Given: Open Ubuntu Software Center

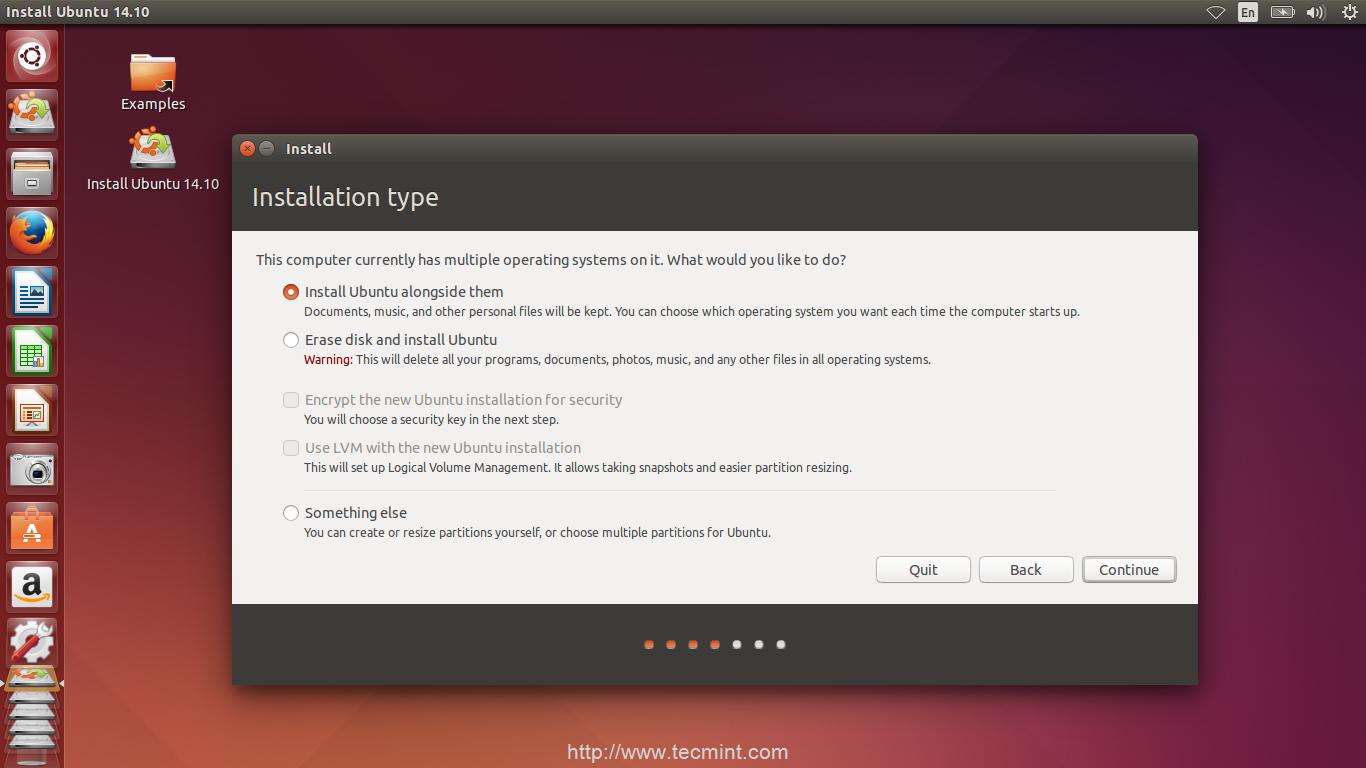Looking at the screenshot, I should click(x=32, y=527).
